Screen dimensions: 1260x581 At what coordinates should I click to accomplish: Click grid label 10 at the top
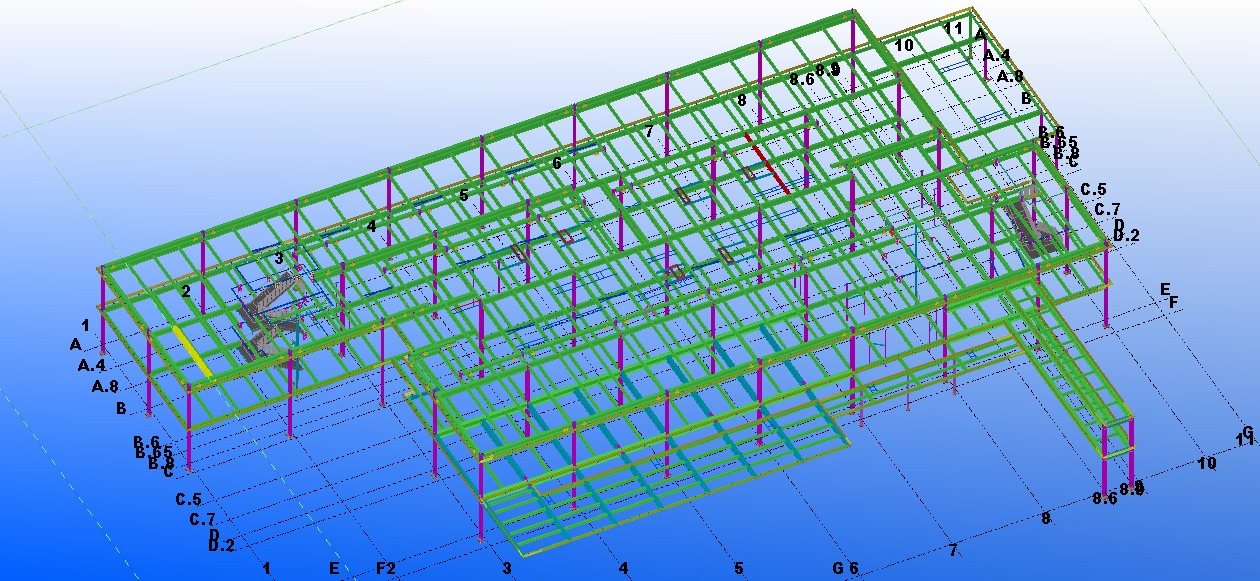pyautogui.click(x=904, y=45)
